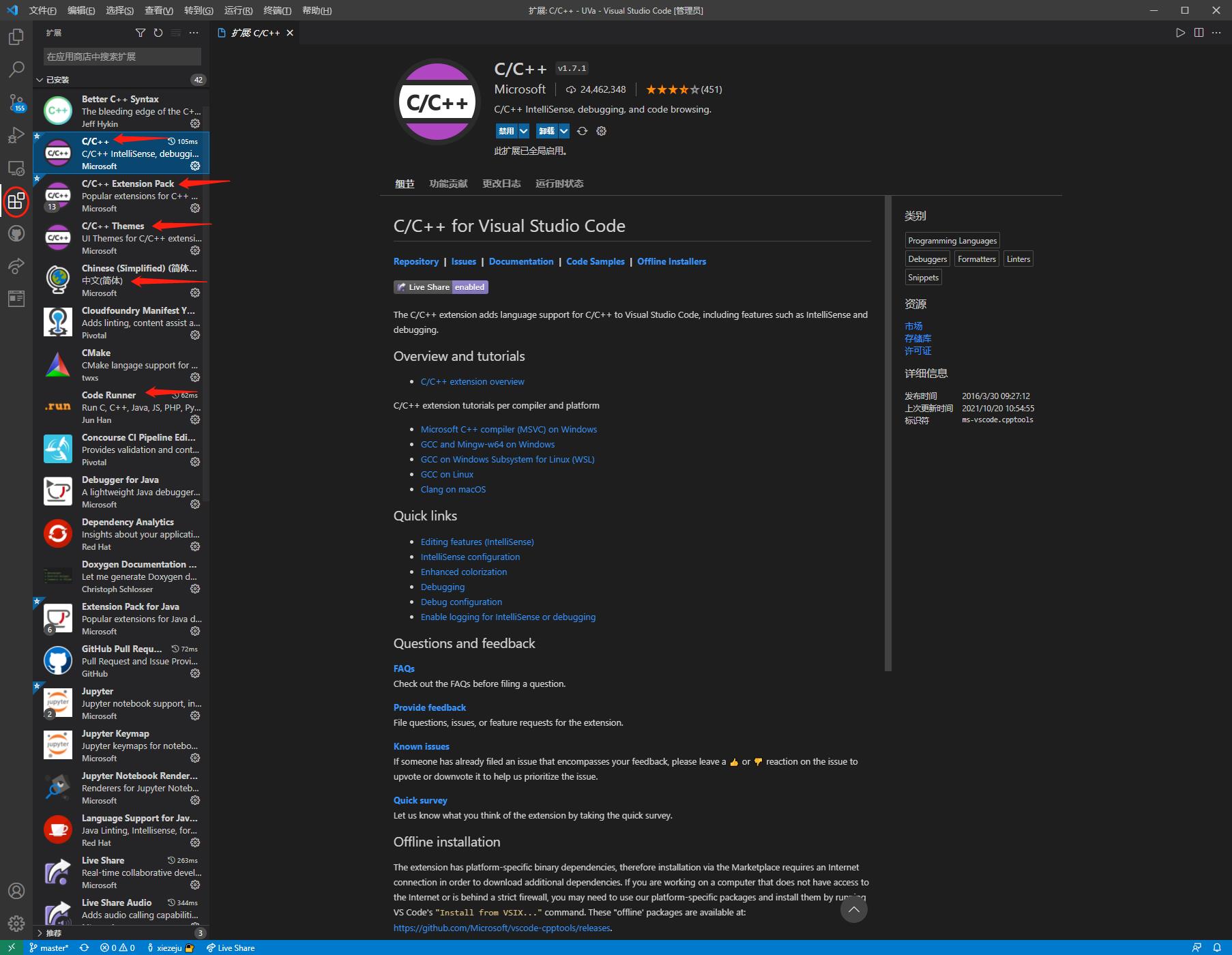Open the gear menu for C/C++ Themes
This screenshot has width=1232, height=955.
click(x=195, y=250)
